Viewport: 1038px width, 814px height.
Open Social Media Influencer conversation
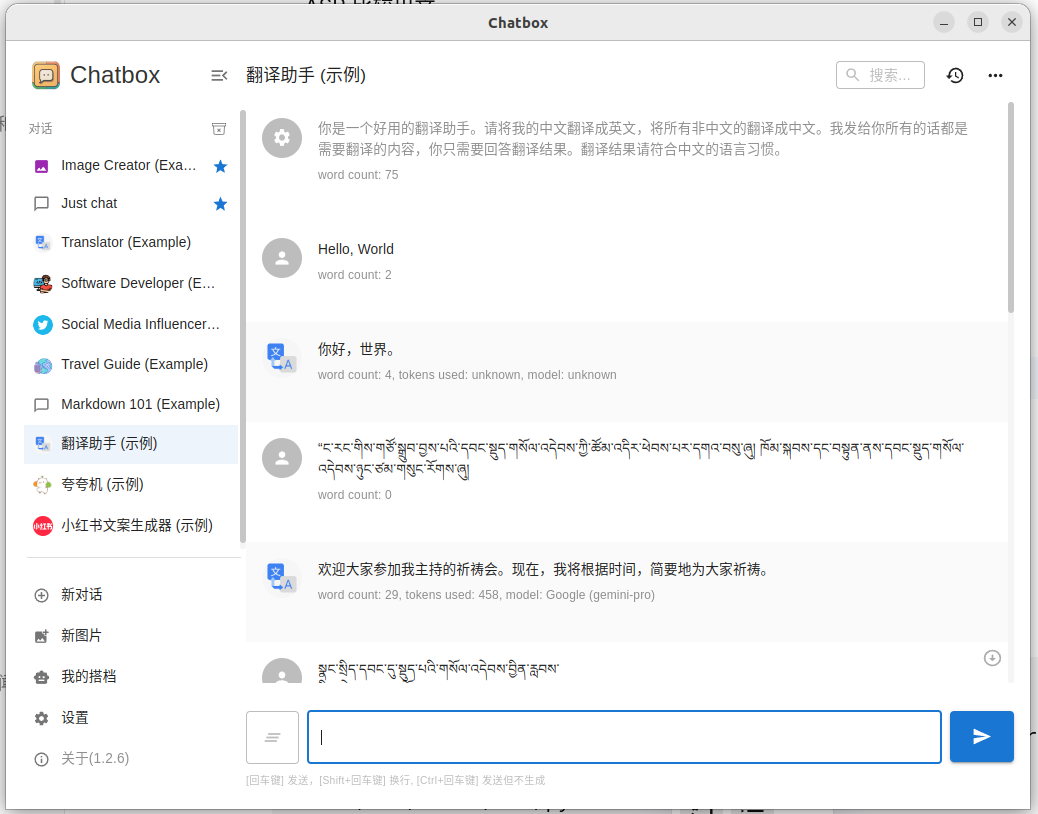click(140, 324)
